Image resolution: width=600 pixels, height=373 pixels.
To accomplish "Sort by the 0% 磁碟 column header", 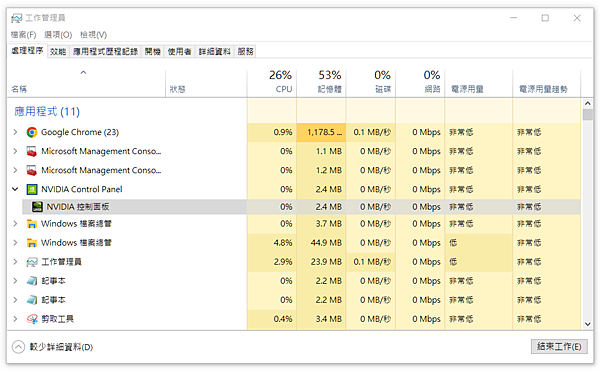I will (370, 83).
